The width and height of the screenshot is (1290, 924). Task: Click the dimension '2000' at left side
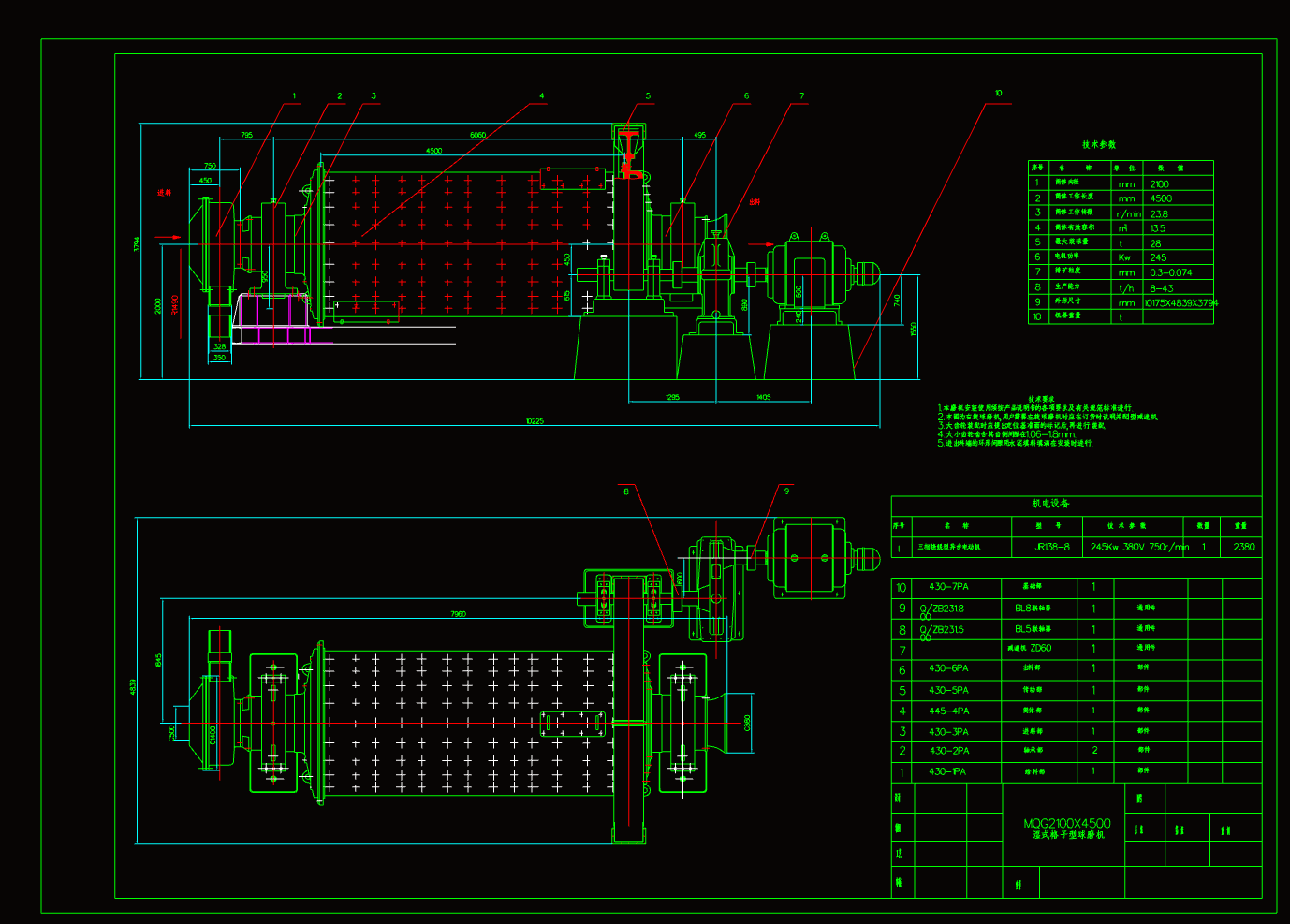pos(158,306)
